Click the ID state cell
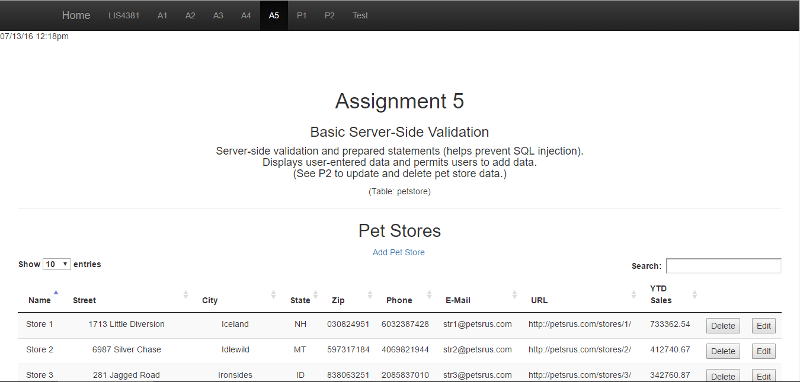 point(301,375)
